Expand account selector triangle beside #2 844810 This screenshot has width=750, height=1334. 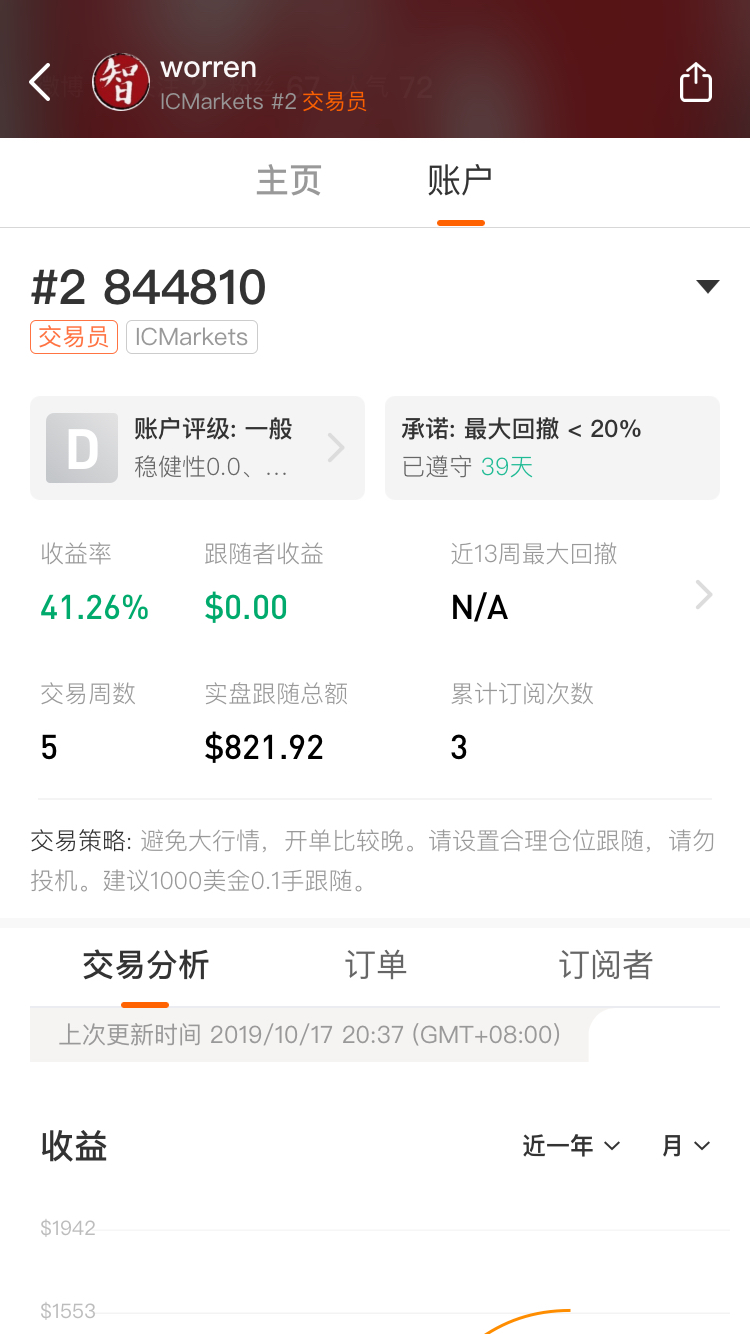coord(708,287)
